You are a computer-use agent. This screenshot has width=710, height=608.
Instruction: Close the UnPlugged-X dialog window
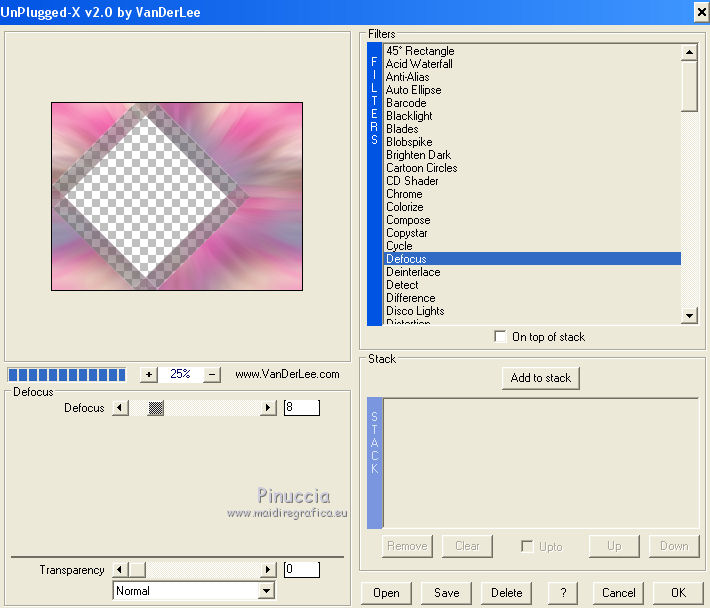[701, 12]
